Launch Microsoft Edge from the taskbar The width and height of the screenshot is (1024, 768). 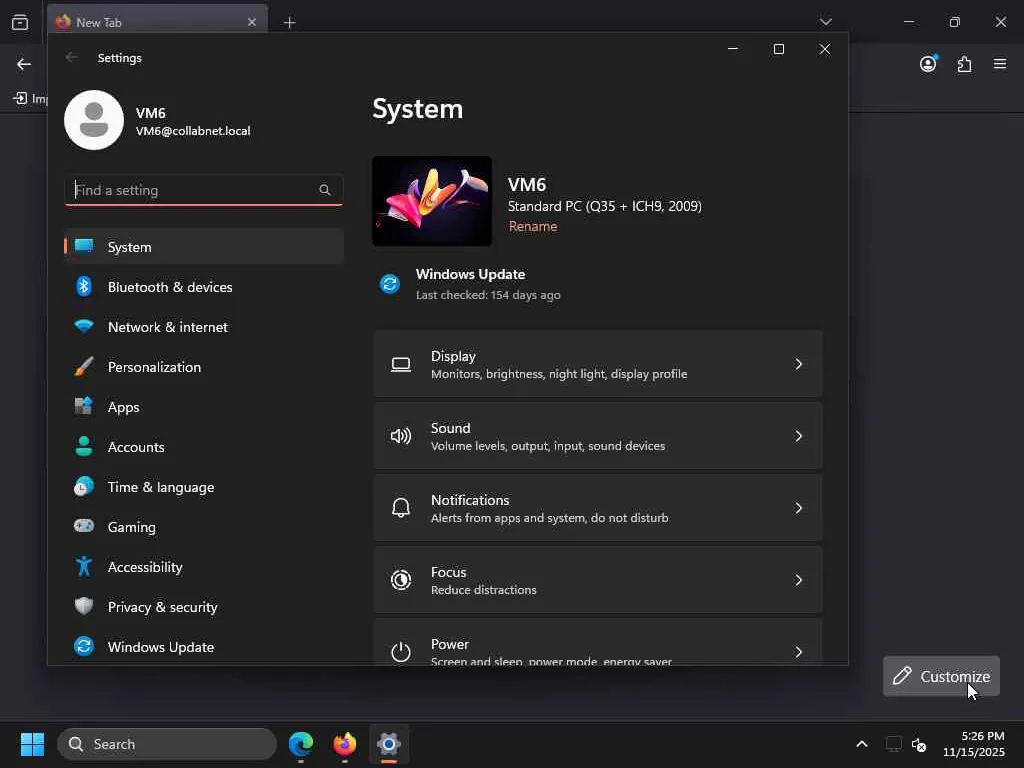[x=301, y=744]
